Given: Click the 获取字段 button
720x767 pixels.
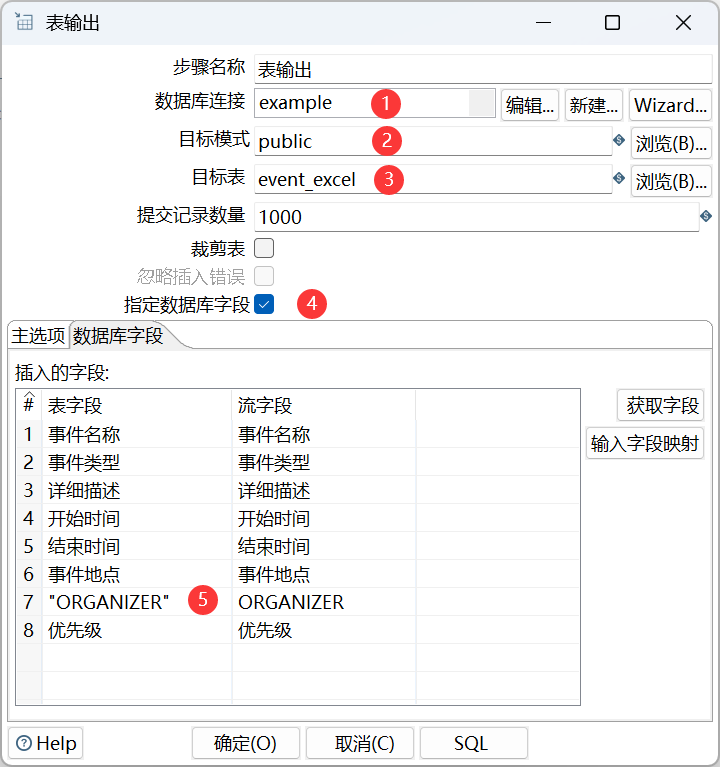Looking at the screenshot, I should (661, 405).
